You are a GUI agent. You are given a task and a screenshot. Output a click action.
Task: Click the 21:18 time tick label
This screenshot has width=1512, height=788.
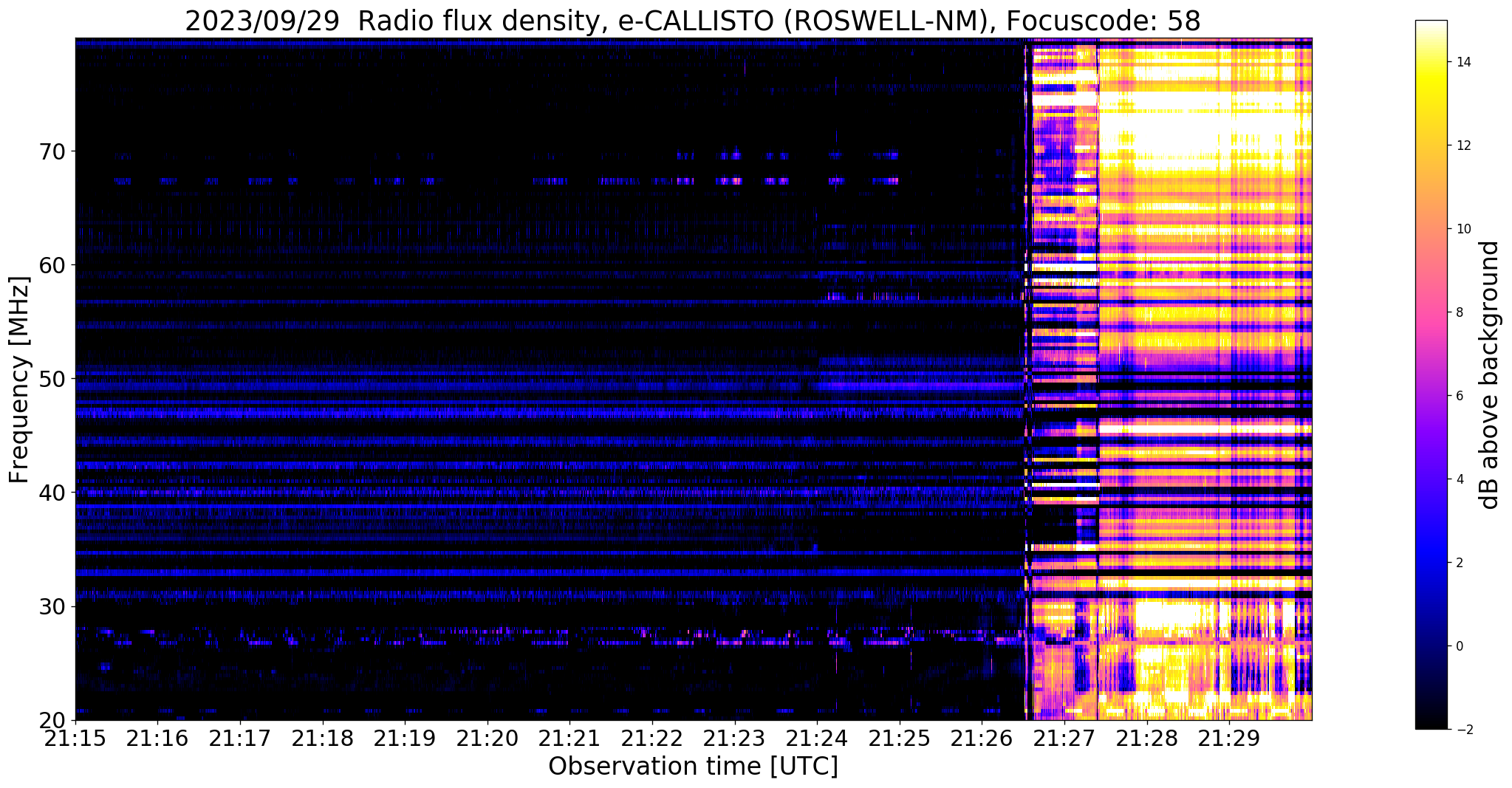[323, 738]
